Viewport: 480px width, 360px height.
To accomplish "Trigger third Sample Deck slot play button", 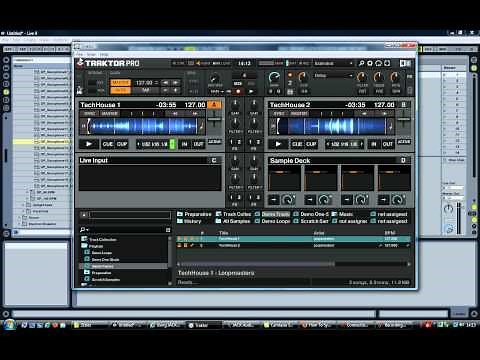I will click(x=347, y=200).
